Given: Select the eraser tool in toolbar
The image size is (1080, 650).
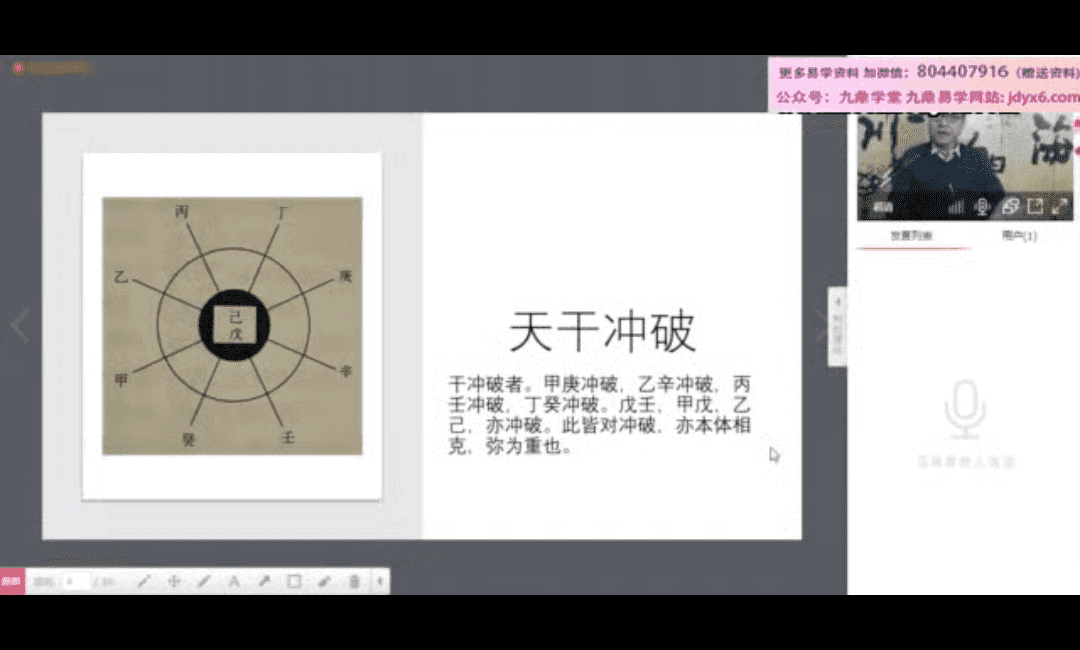Looking at the screenshot, I should click(324, 581).
